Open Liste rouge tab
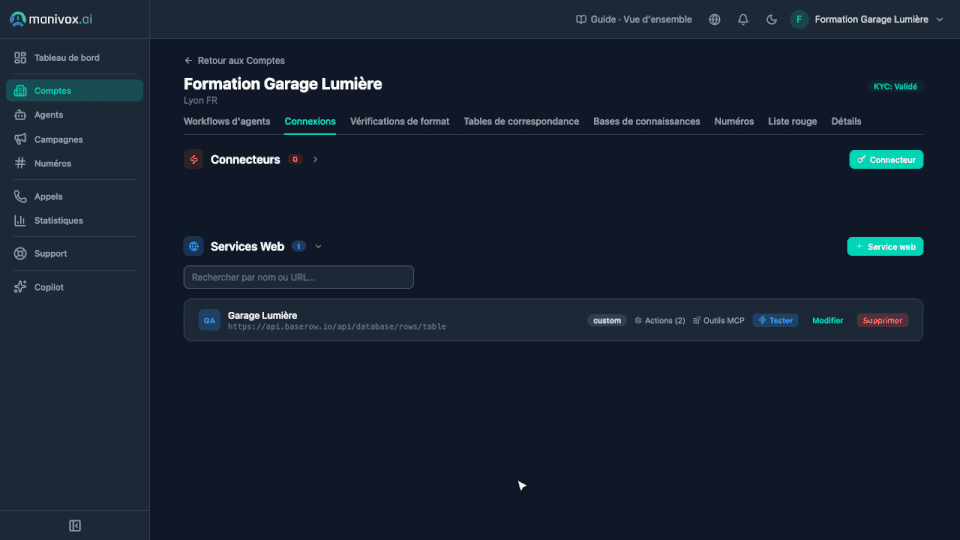The image size is (960, 540). click(792, 121)
